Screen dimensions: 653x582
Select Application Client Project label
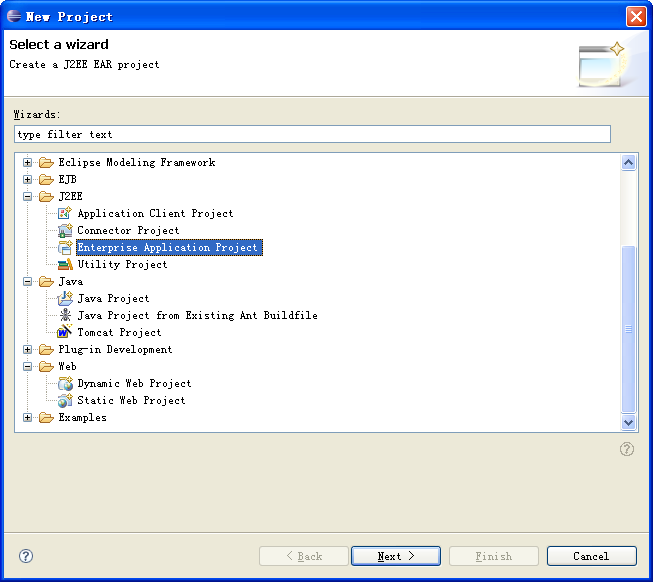[x=155, y=213]
